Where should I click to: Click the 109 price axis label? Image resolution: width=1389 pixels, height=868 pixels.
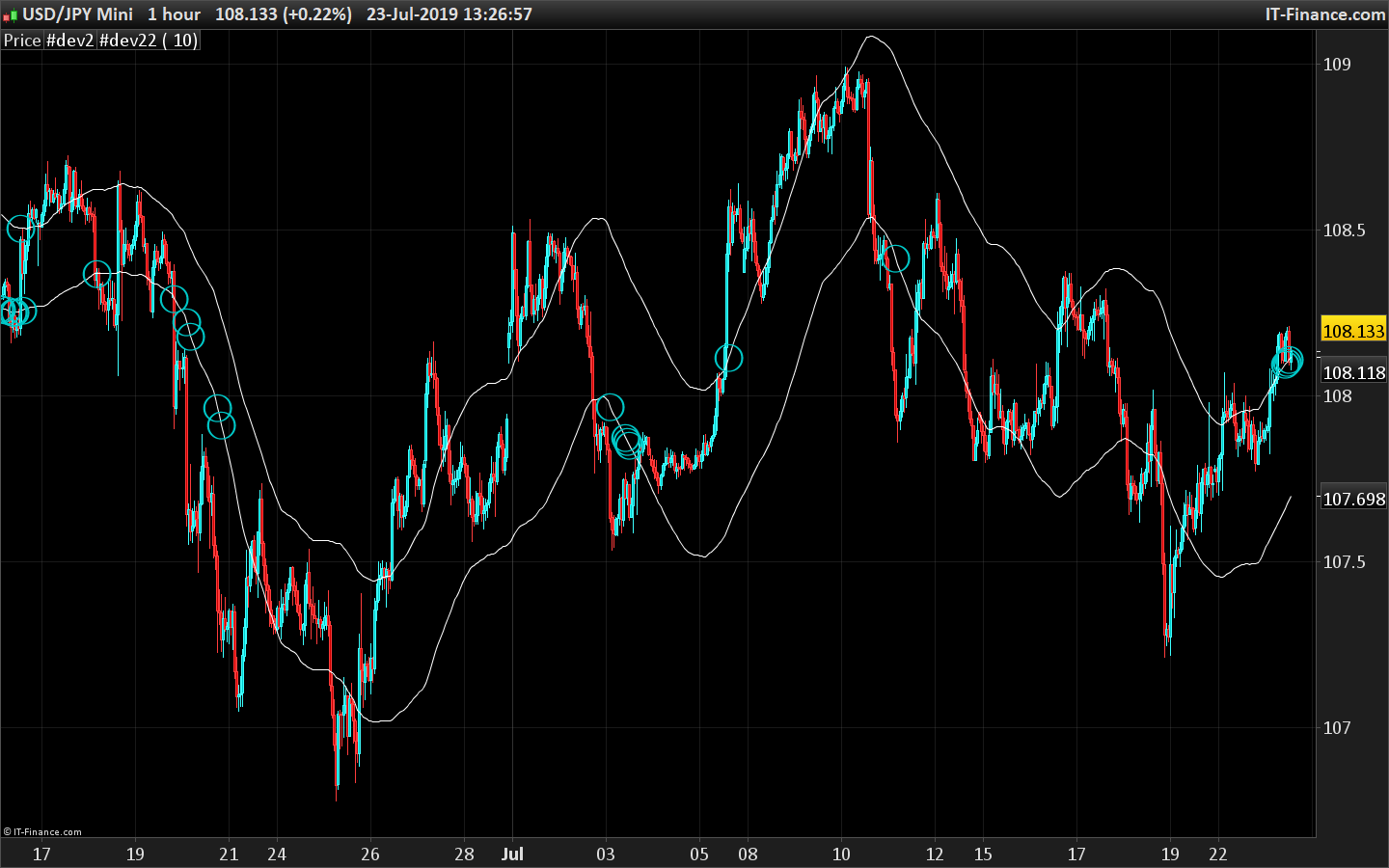pos(1337,65)
